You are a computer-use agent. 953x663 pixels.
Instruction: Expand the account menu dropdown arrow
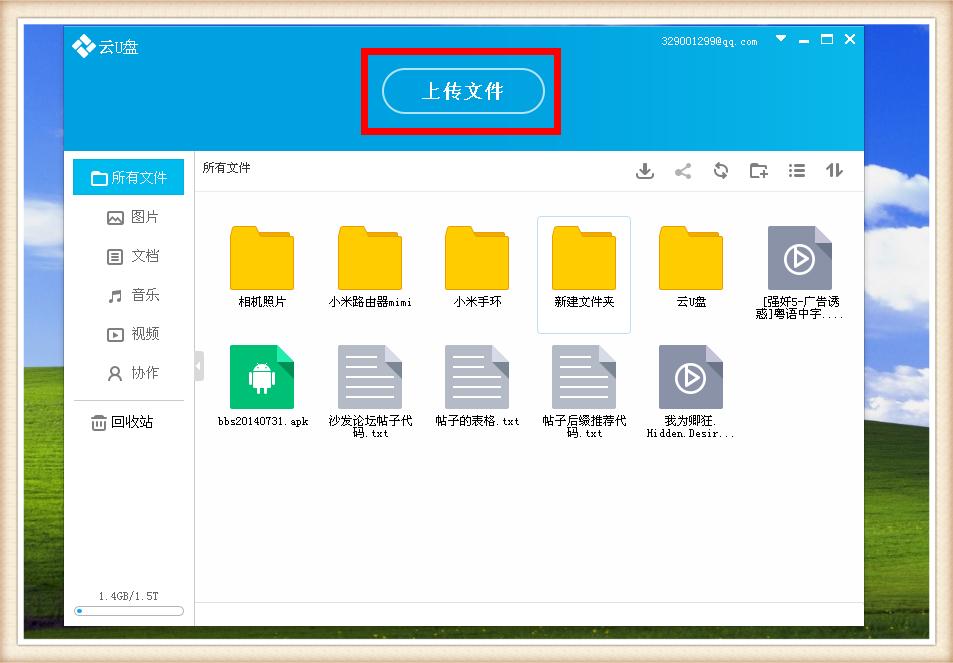pos(779,40)
